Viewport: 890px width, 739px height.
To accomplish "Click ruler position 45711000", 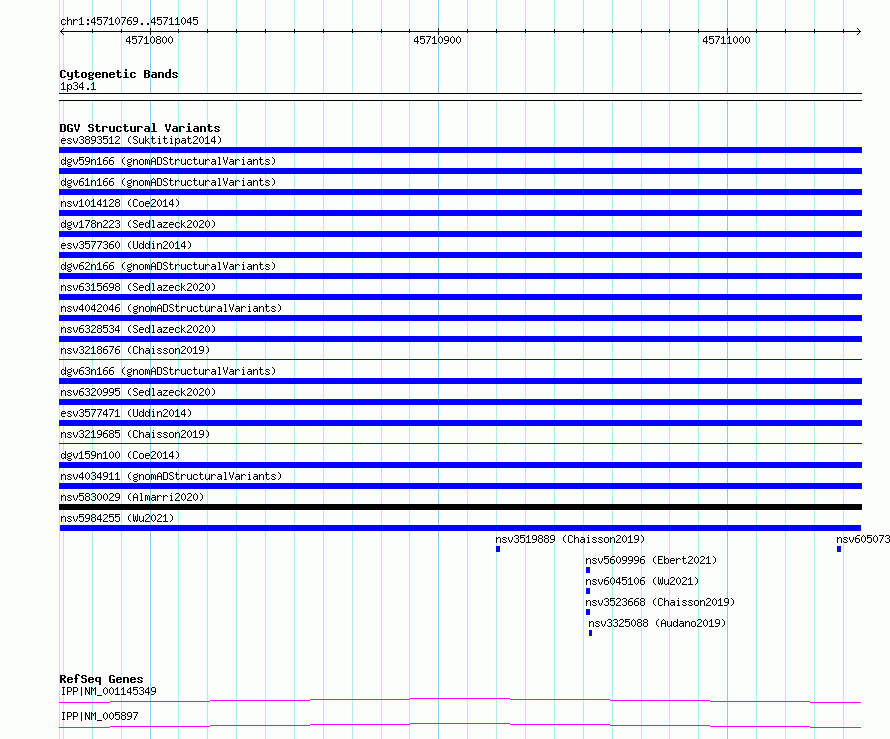I will click(x=726, y=40).
